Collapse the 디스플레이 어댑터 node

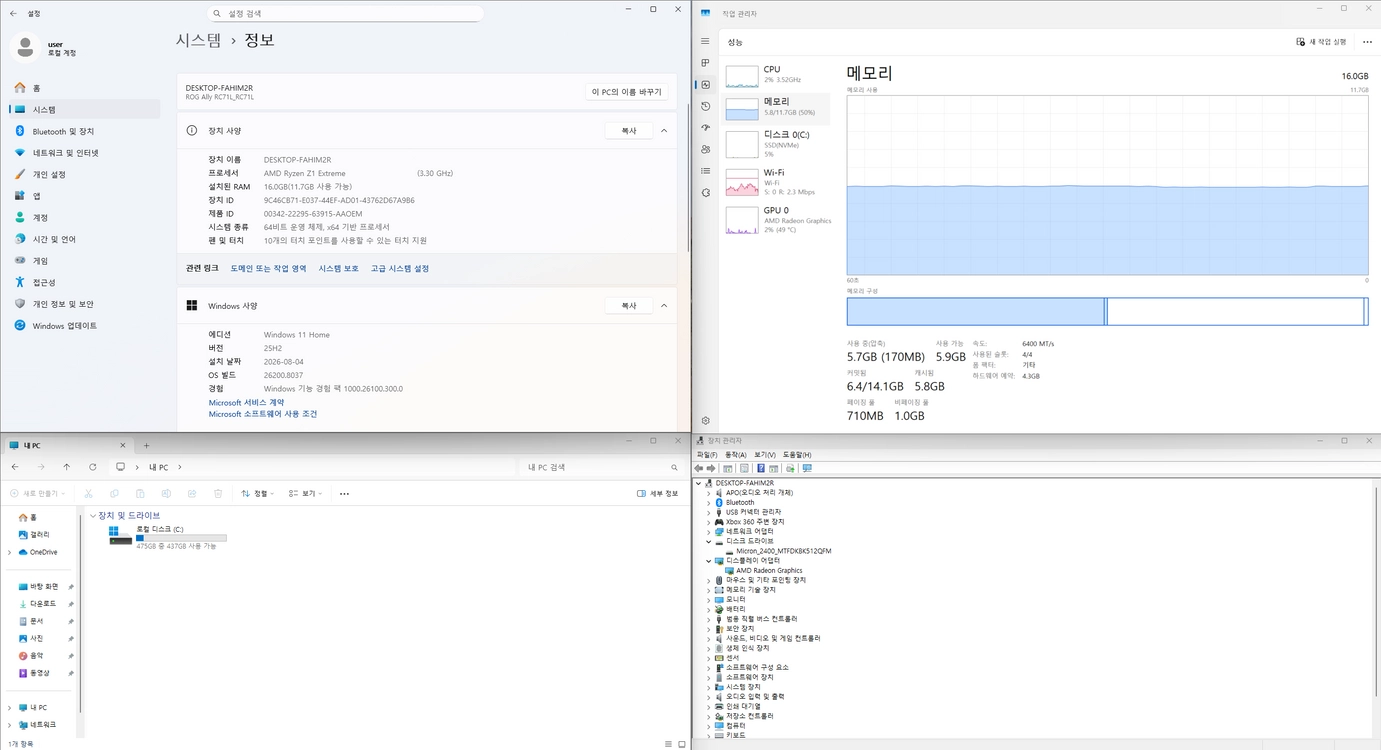(x=709, y=561)
